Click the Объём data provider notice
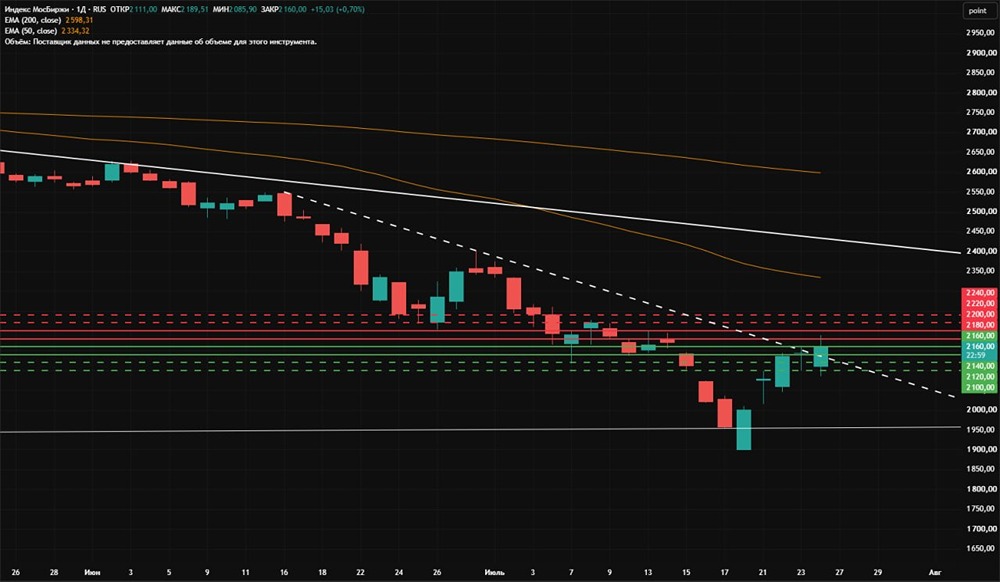 tap(161, 41)
